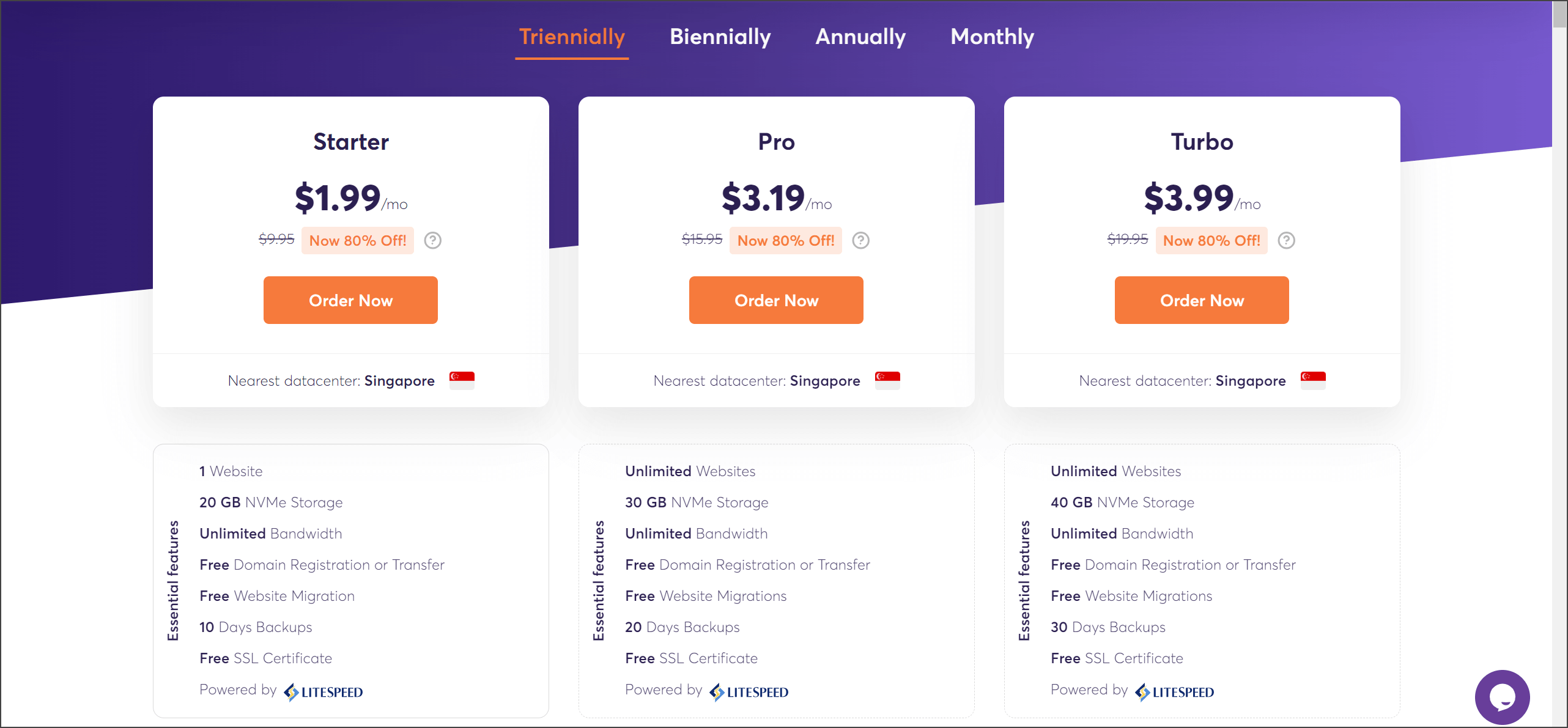This screenshot has width=1568, height=728.
Task: Select the Triennially billing tab
Action: tap(572, 37)
